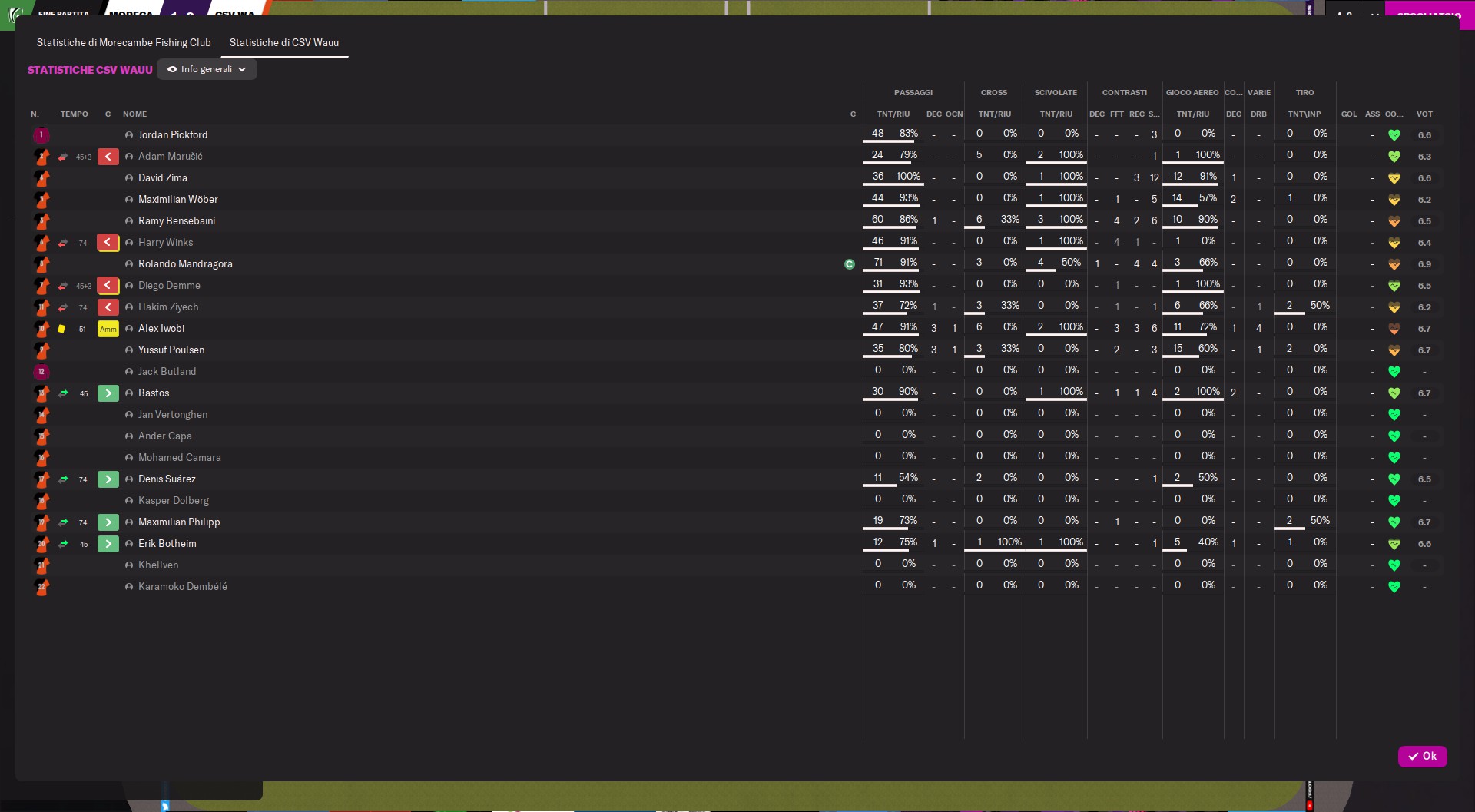
Task: Click the captain badge next to Rolando Mandragora
Action: [849, 264]
